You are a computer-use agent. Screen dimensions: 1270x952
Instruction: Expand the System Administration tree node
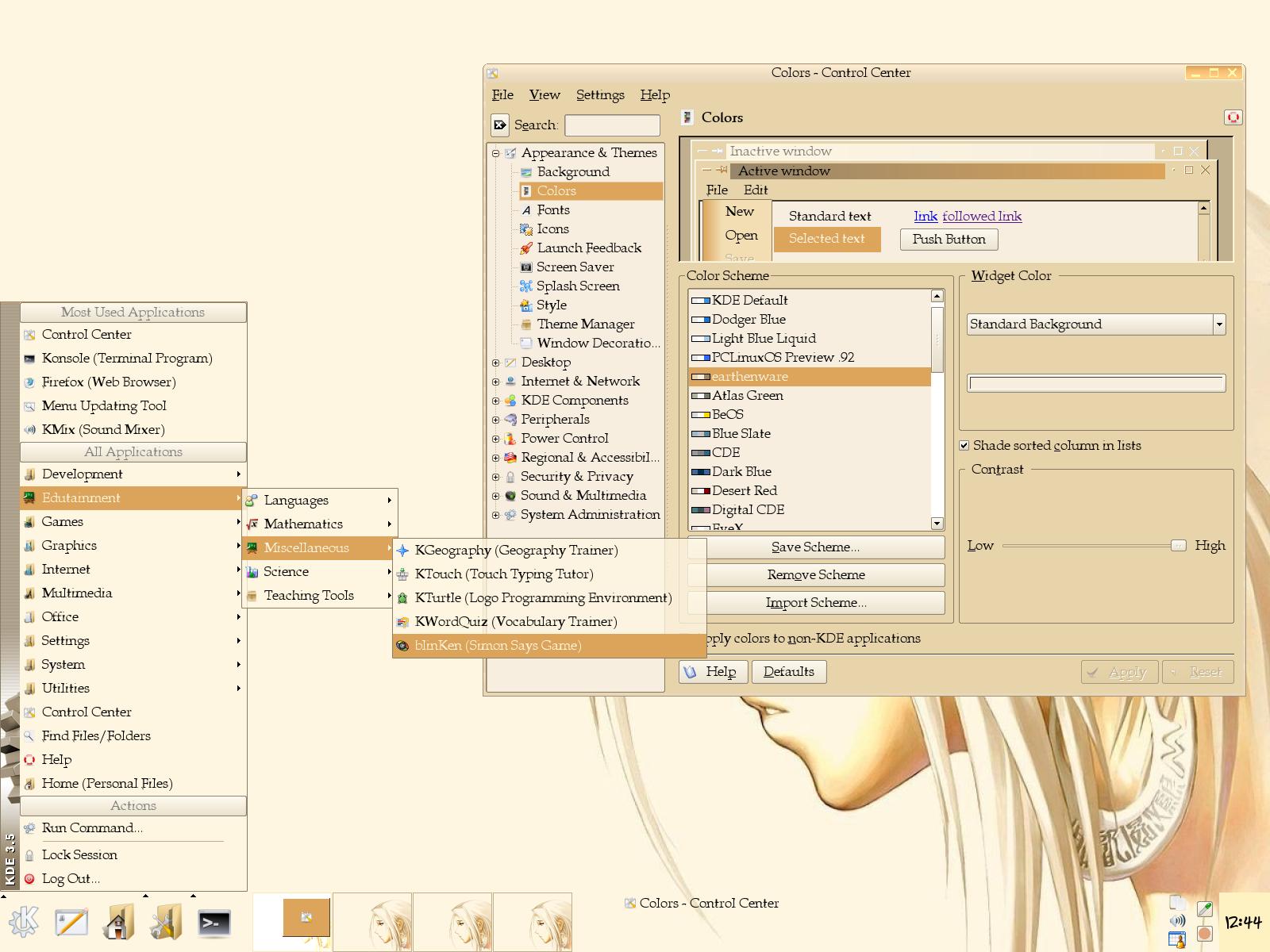click(x=496, y=515)
